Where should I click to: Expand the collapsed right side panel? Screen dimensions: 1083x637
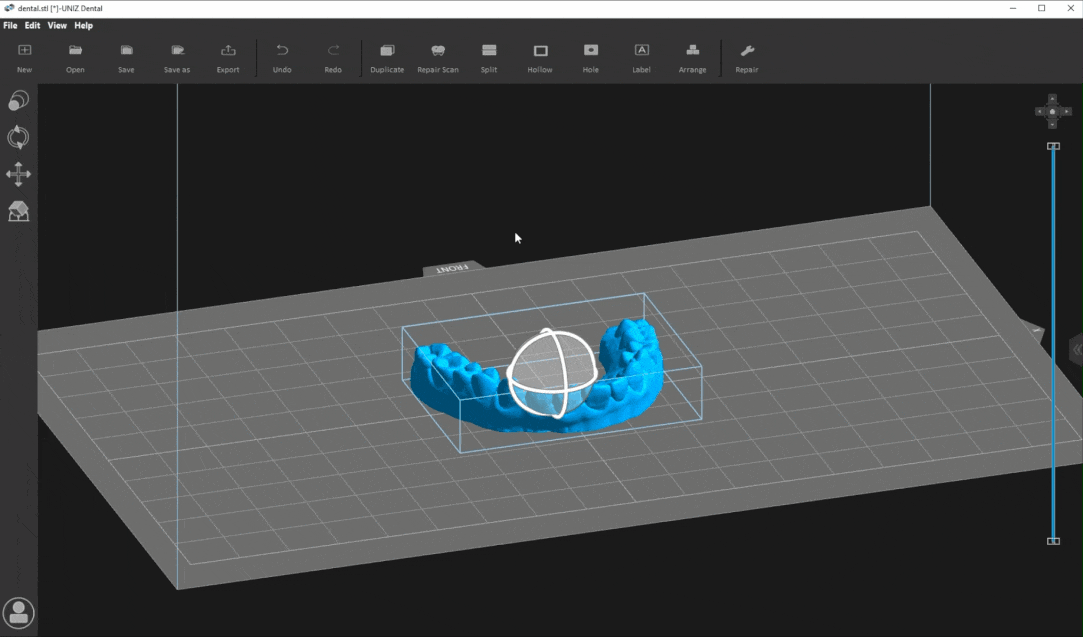pyautogui.click(x=1076, y=350)
